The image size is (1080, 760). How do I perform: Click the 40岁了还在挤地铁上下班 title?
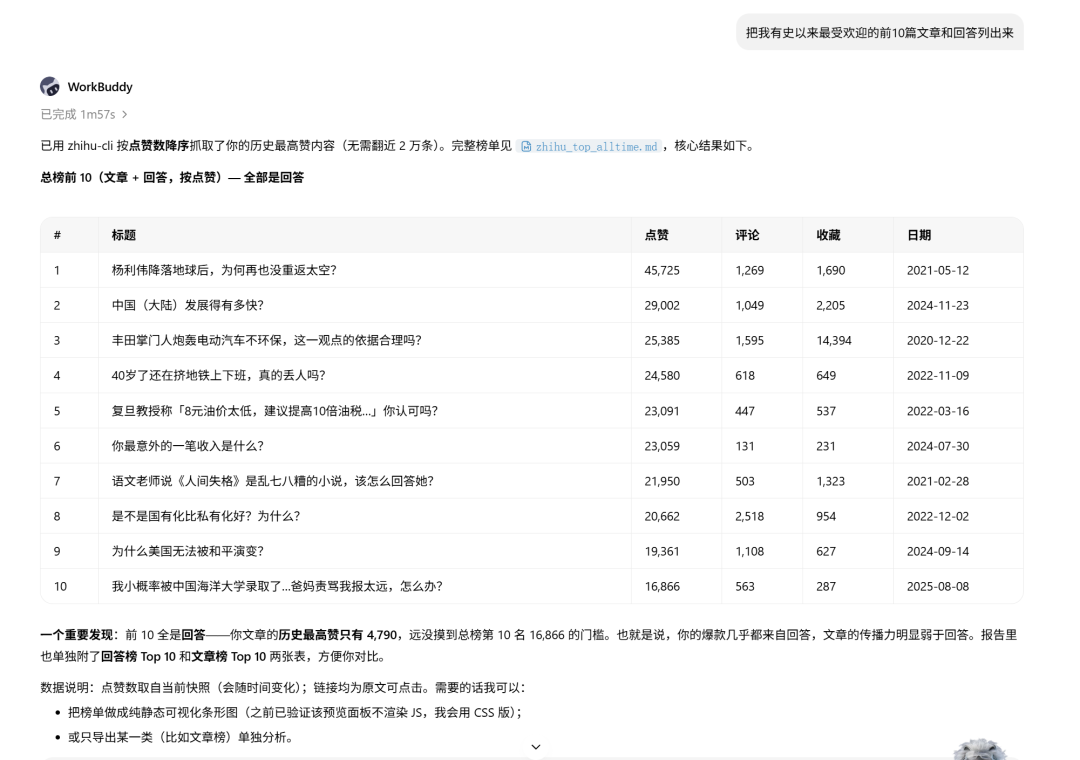point(218,376)
